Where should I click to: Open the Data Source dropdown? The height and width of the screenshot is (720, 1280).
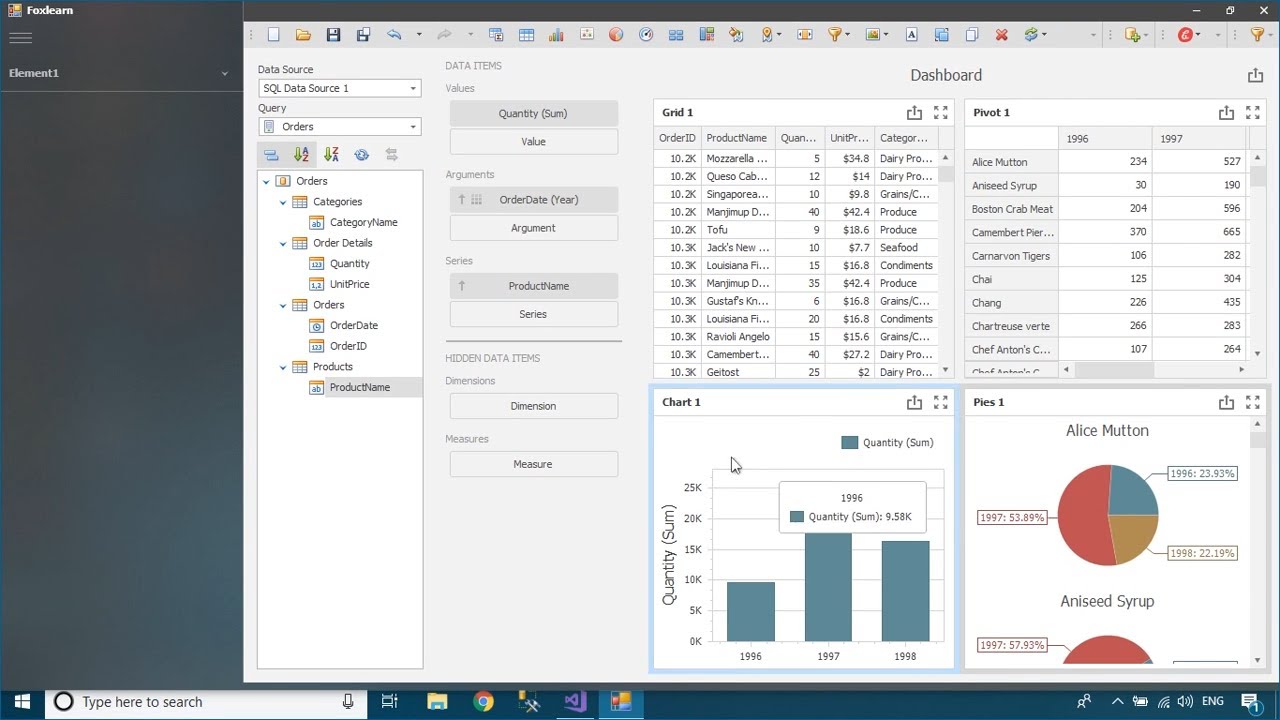coord(412,88)
